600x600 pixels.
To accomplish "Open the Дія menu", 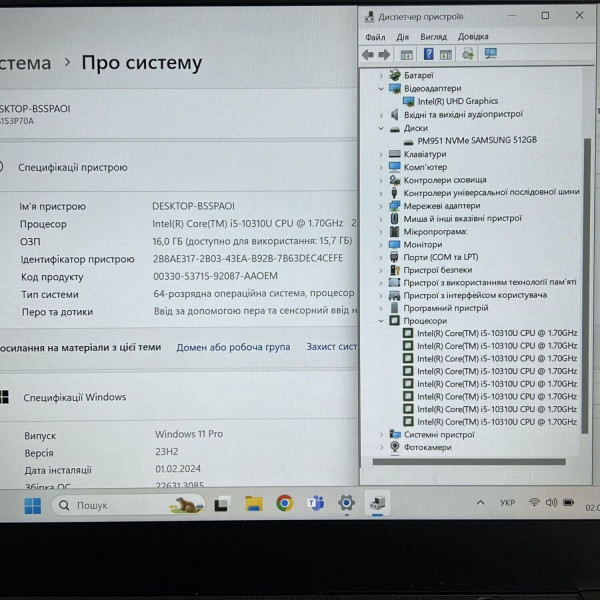I will 402,37.
